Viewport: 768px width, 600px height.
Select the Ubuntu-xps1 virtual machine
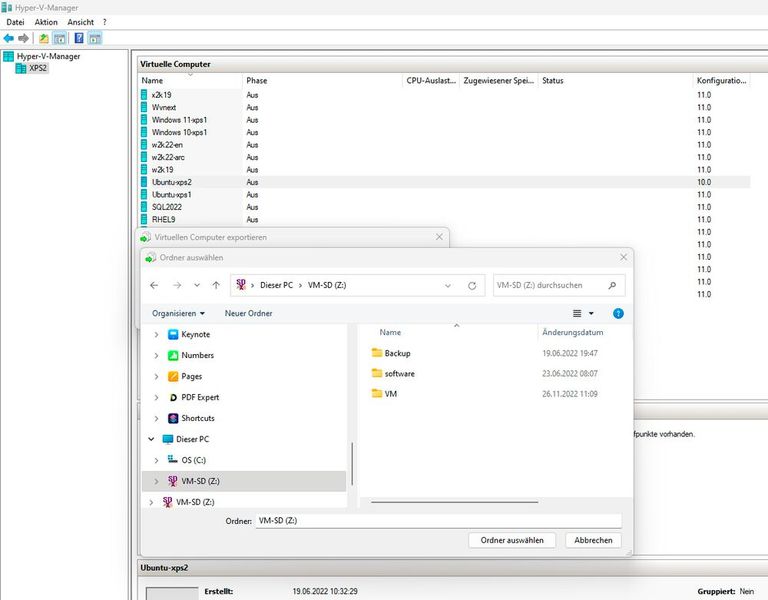pyautogui.click(x=445, y=194)
